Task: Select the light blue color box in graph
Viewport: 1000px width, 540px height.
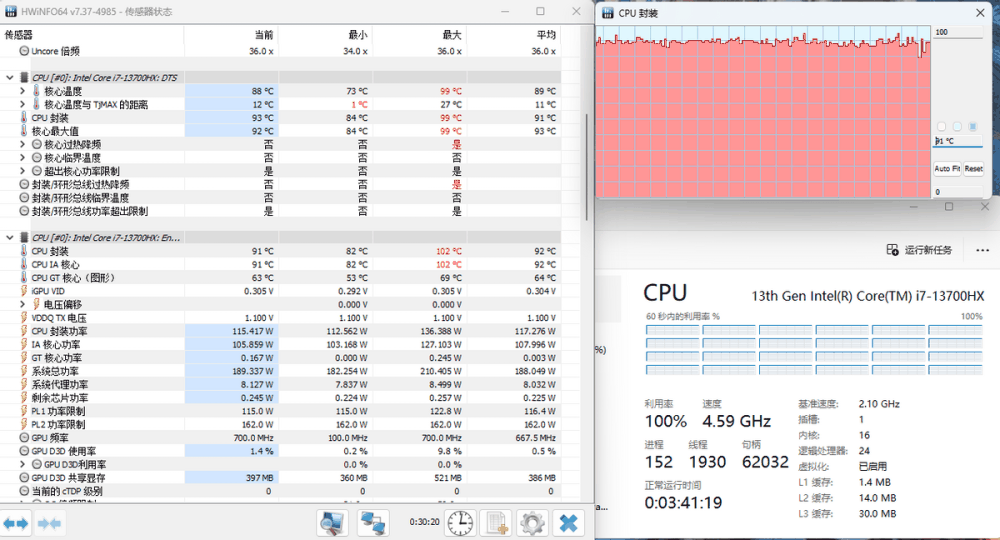Action: (957, 126)
